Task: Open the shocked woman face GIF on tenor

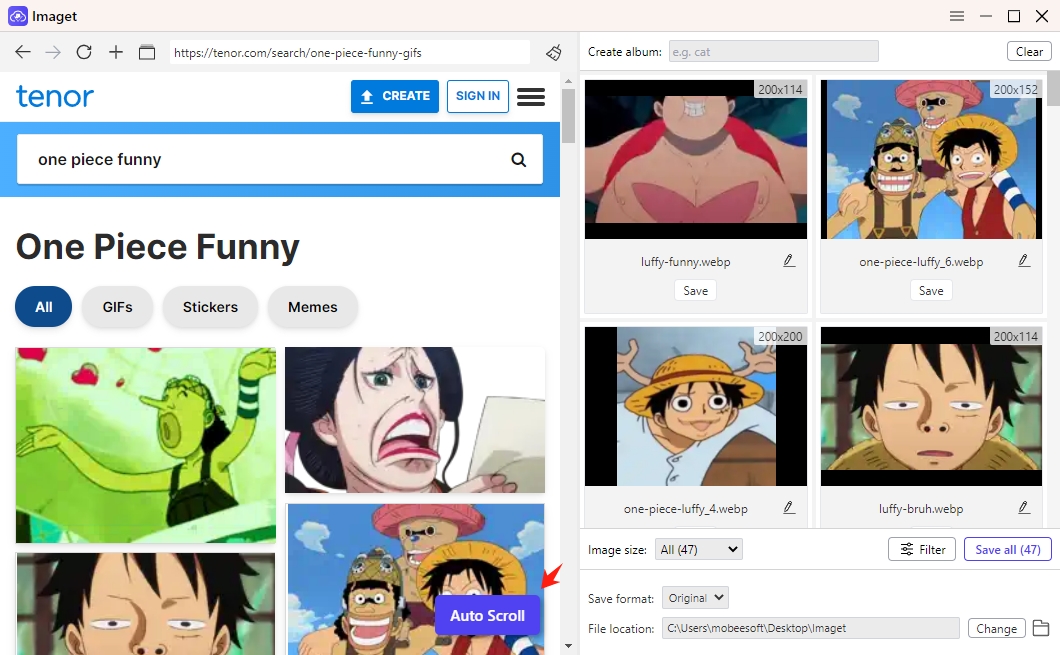Action: tap(415, 420)
